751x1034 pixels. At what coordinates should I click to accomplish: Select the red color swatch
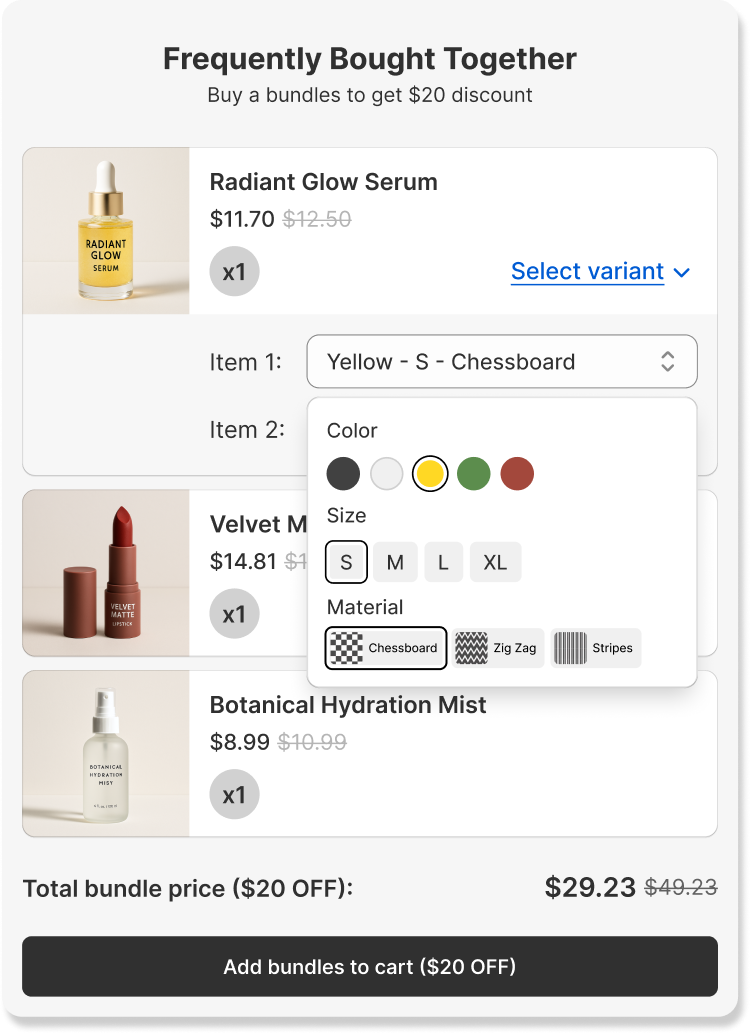pos(517,474)
